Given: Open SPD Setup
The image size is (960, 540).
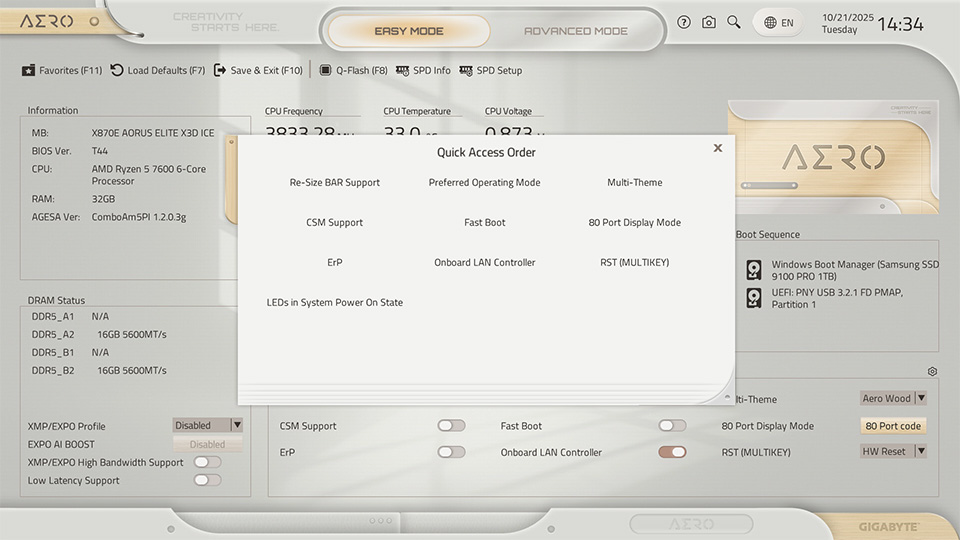Looking at the screenshot, I should tap(491, 71).
